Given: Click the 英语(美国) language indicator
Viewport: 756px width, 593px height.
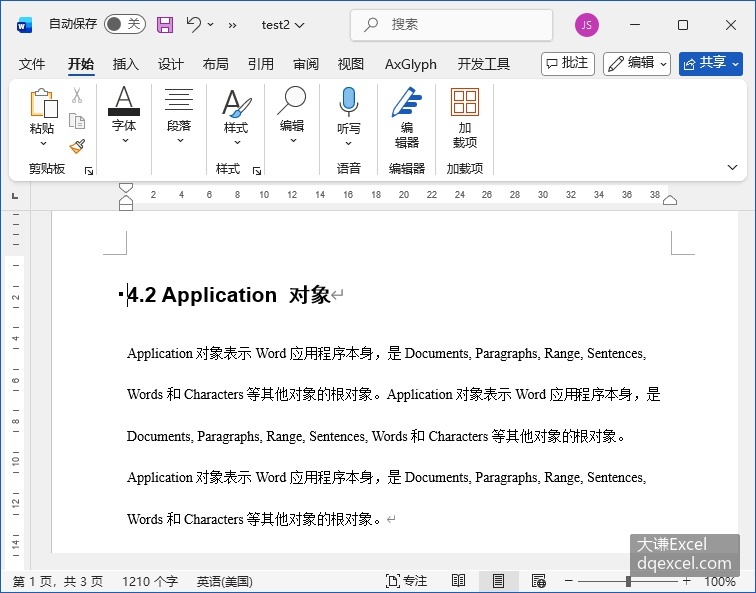Looking at the screenshot, I should (224, 581).
